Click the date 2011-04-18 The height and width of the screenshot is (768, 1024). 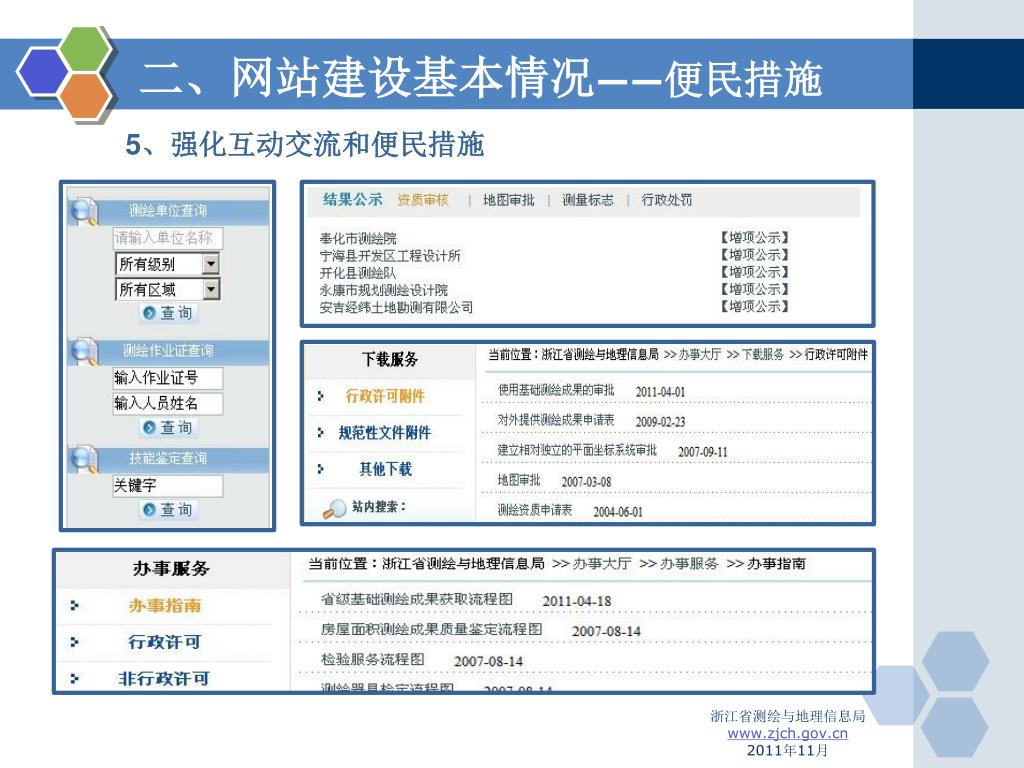coord(577,601)
